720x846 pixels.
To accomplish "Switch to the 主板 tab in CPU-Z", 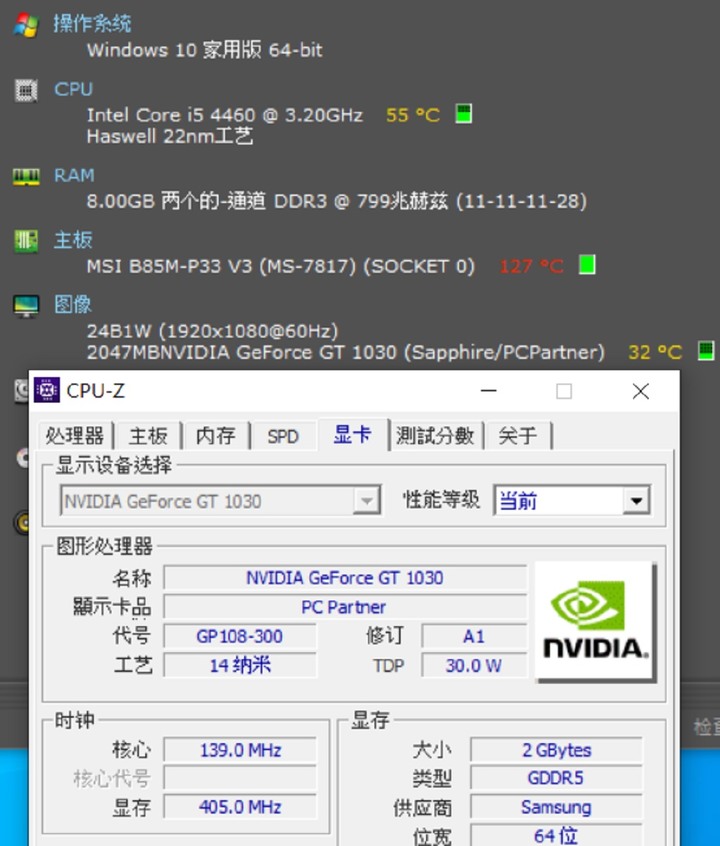I will point(148,435).
